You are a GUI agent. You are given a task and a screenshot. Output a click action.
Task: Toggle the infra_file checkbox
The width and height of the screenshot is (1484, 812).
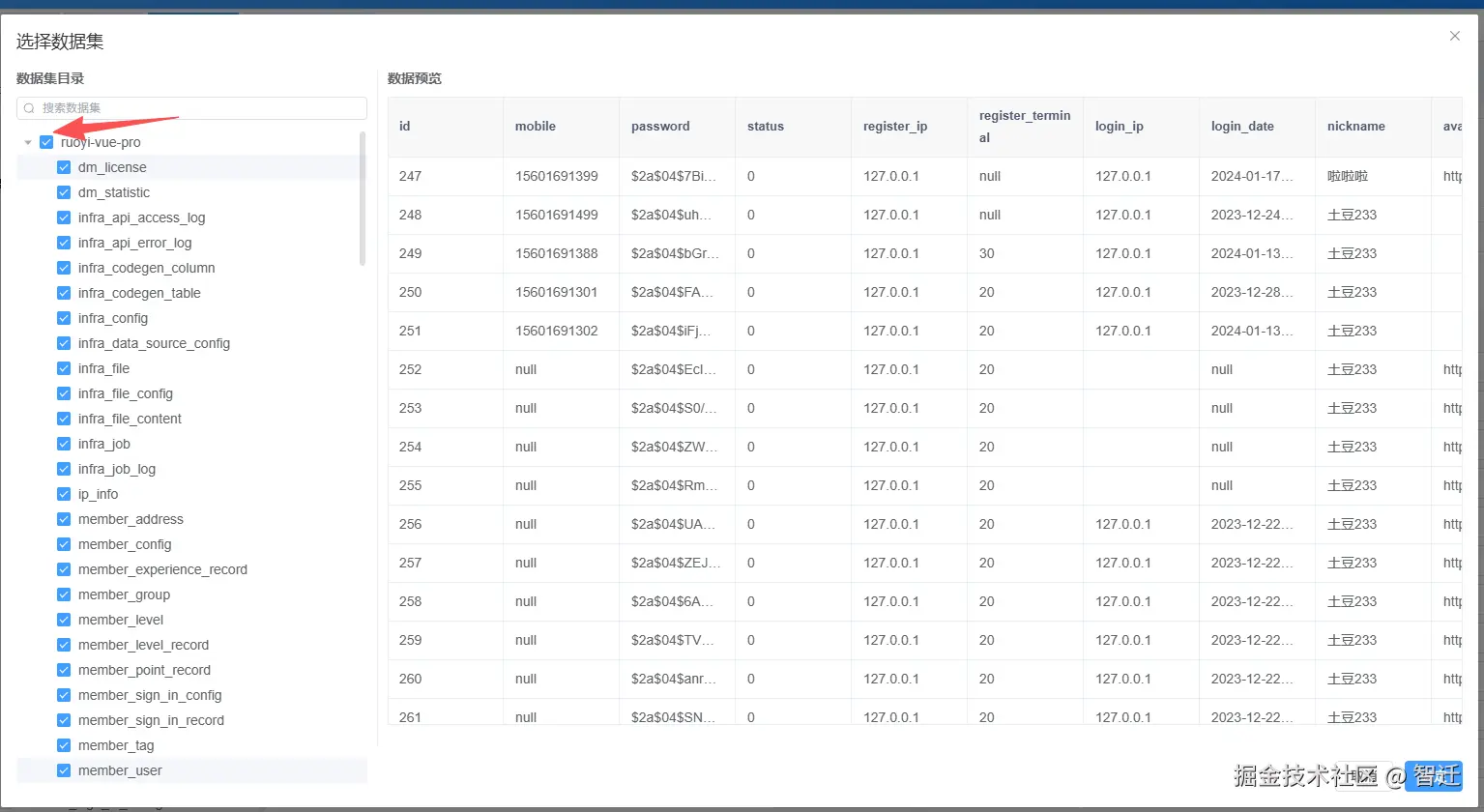tap(64, 368)
